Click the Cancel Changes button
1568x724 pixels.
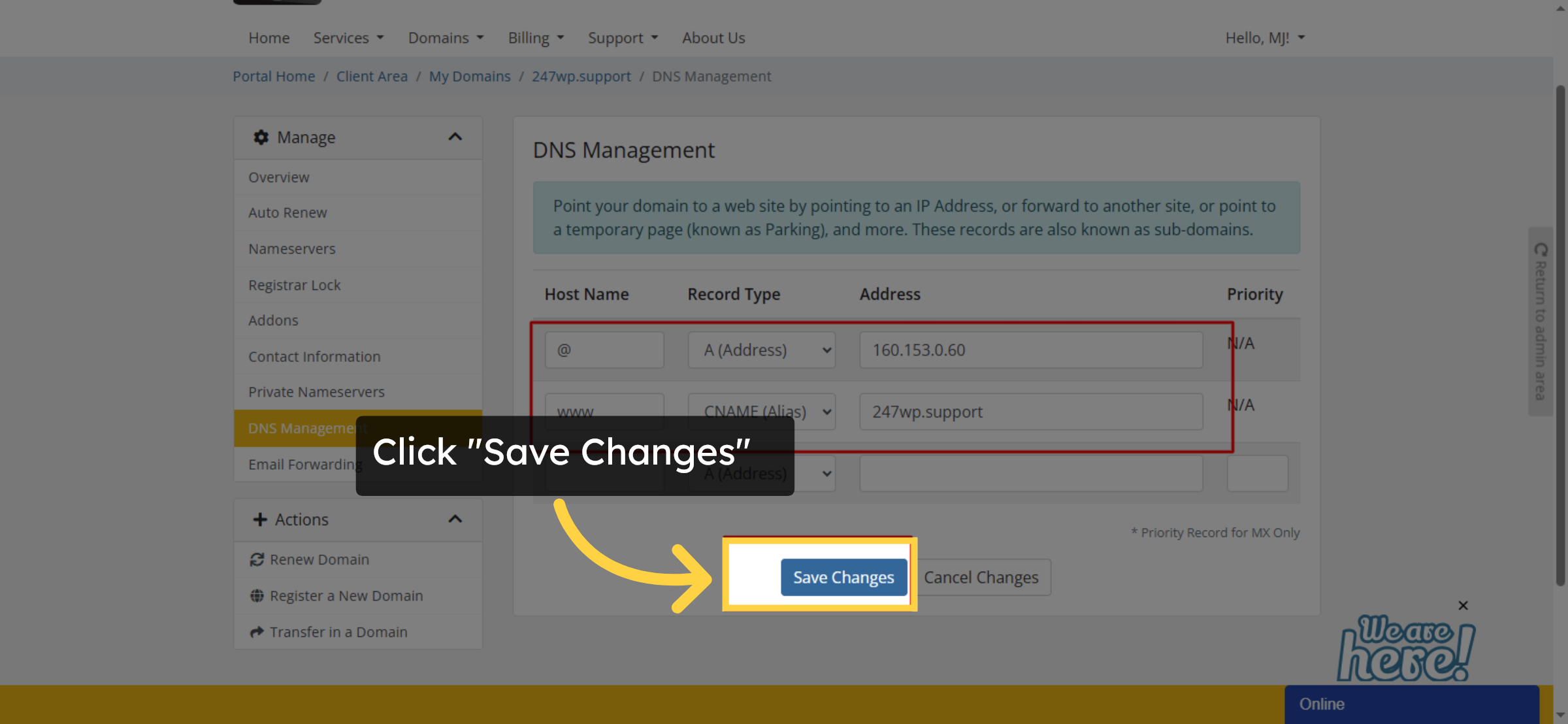981,577
